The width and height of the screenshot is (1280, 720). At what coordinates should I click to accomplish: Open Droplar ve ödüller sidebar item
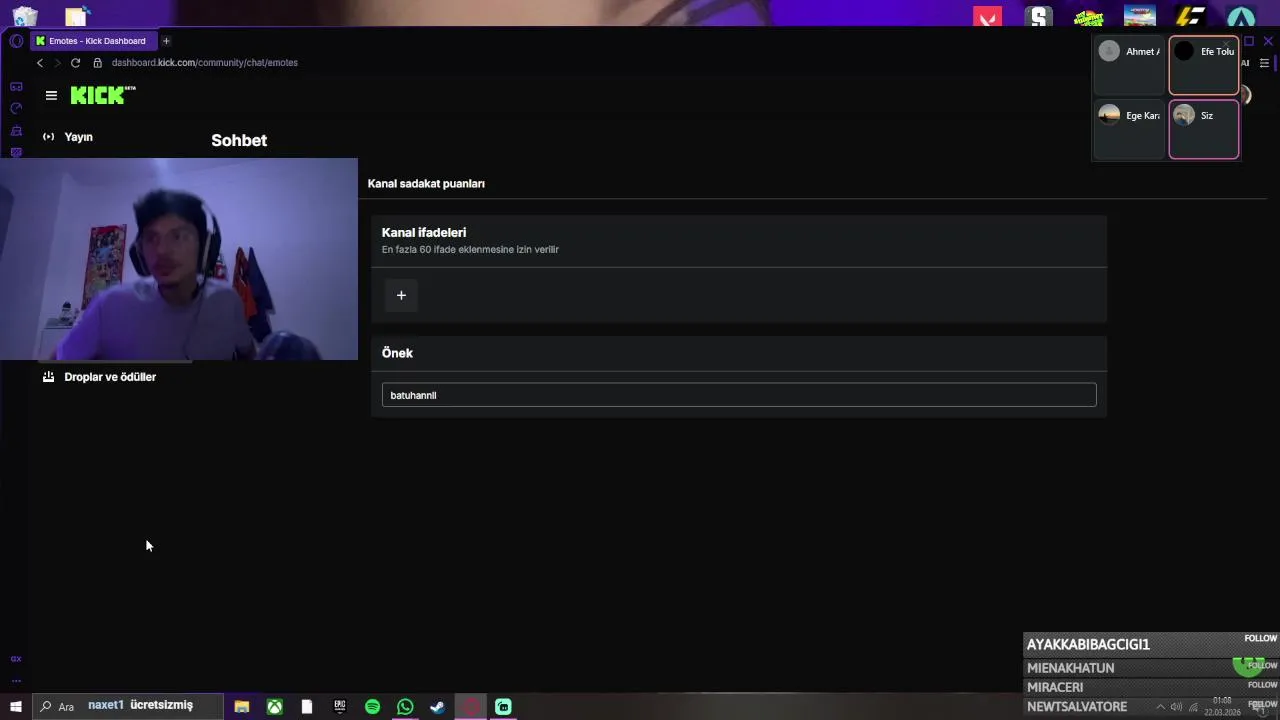coord(99,377)
